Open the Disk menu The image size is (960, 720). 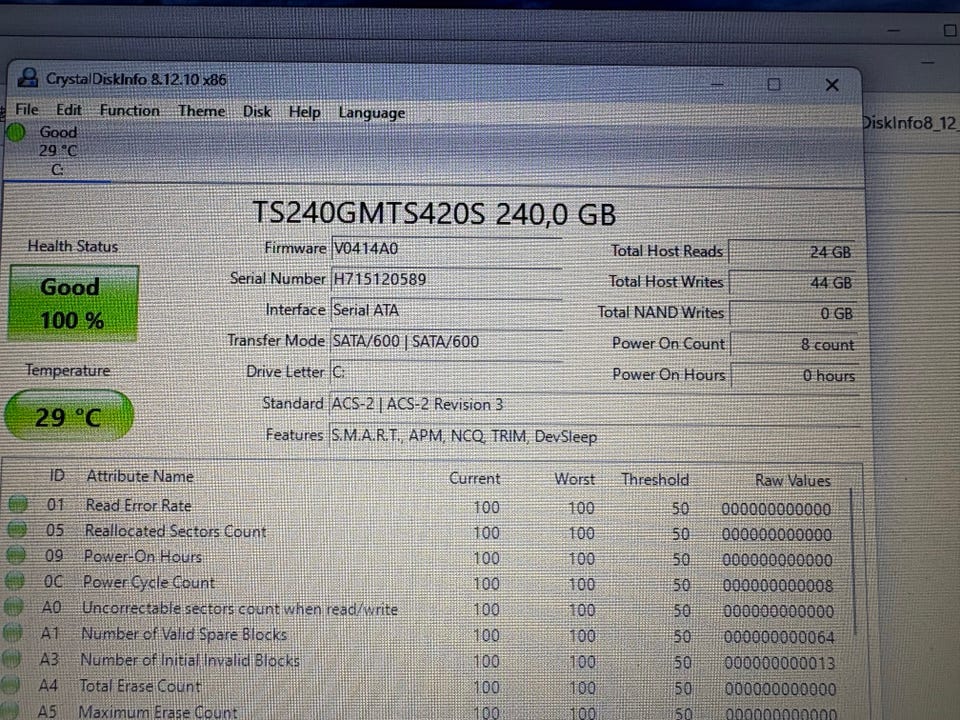(x=257, y=112)
